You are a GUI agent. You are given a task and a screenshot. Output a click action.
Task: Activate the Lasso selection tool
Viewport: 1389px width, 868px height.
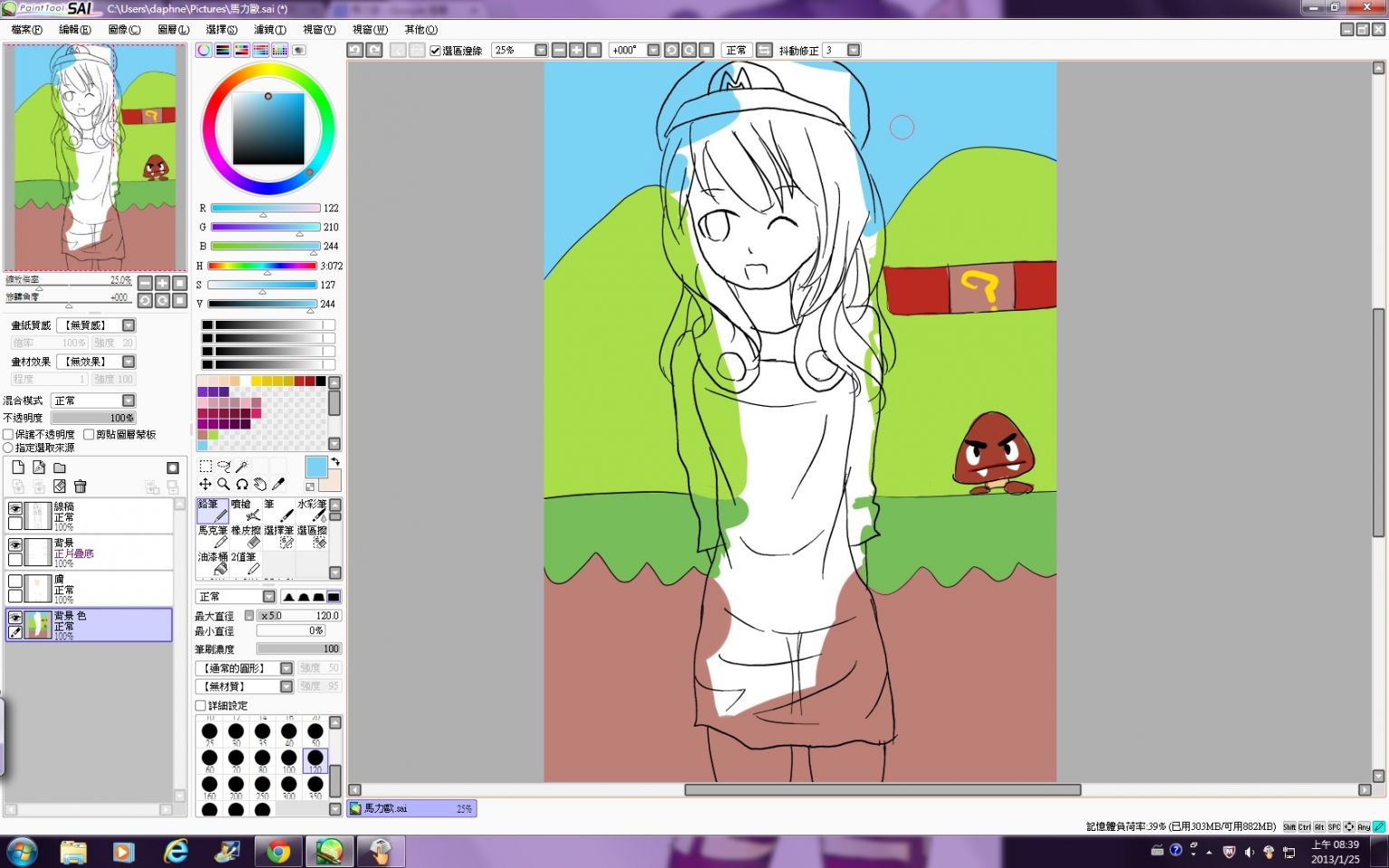(224, 467)
